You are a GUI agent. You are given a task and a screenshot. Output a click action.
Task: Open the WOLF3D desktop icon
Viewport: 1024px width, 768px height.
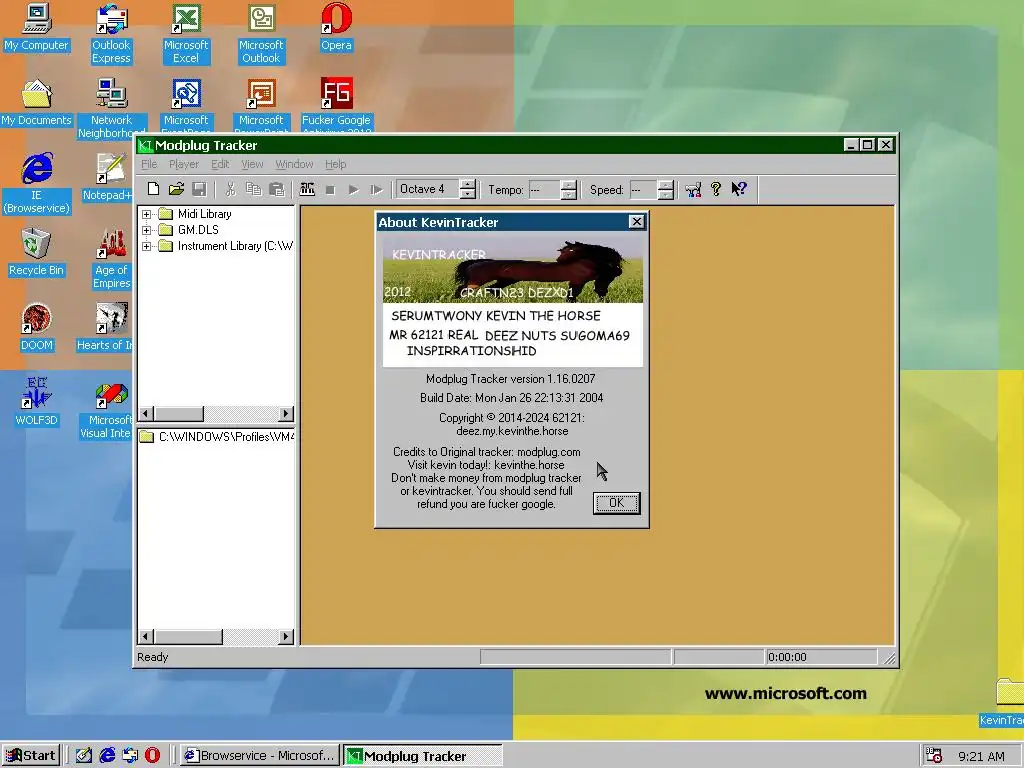(37, 403)
